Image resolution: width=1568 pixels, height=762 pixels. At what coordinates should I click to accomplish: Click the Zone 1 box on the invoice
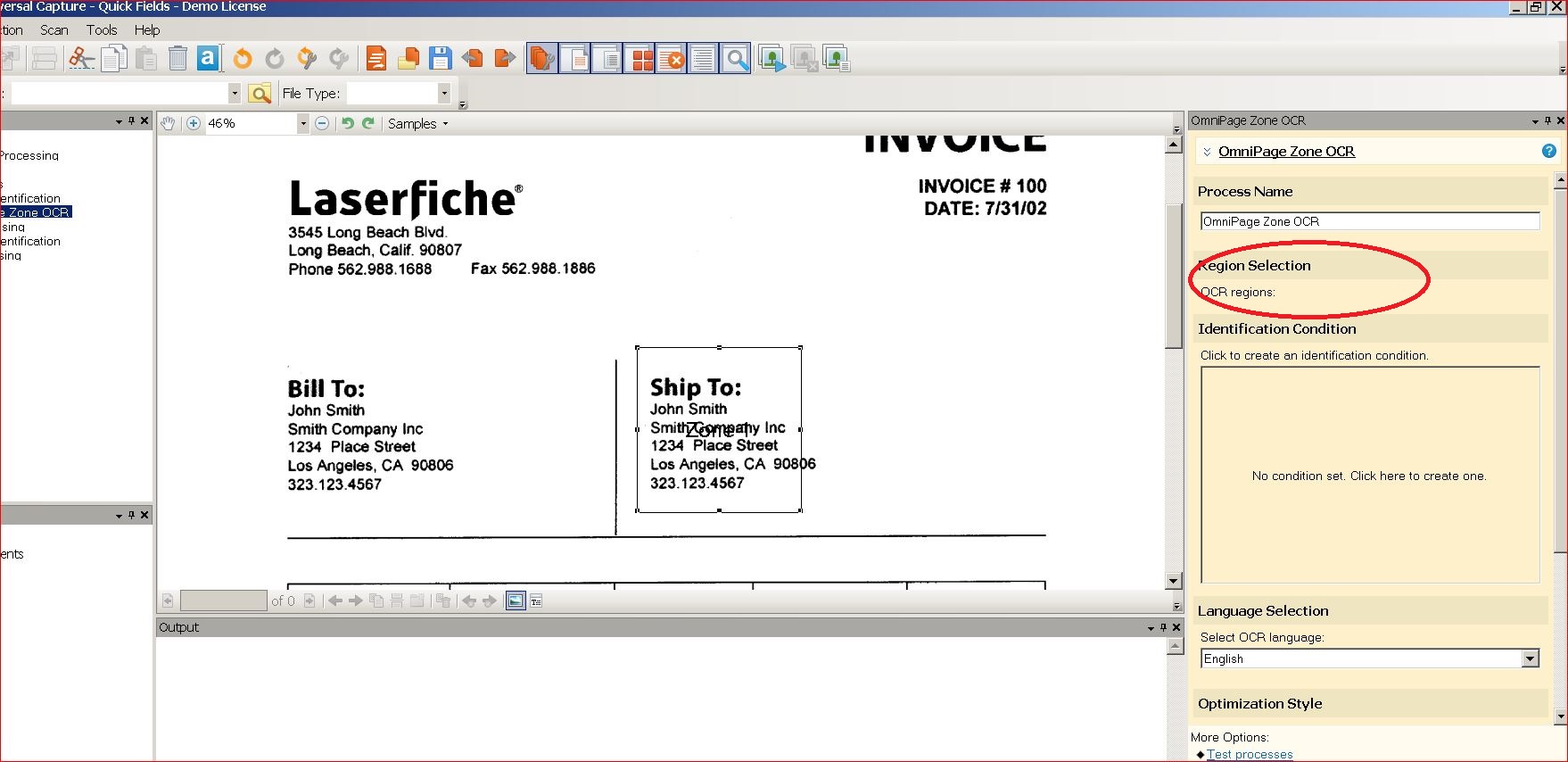click(x=719, y=430)
